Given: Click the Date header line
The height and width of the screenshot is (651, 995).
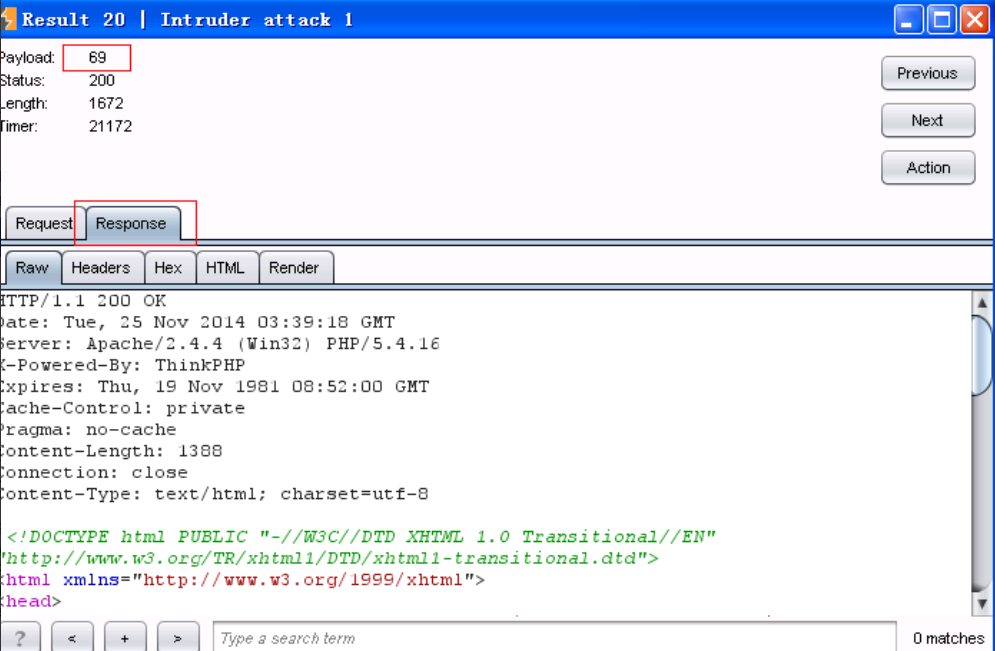Looking at the screenshot, I should 197,322.
